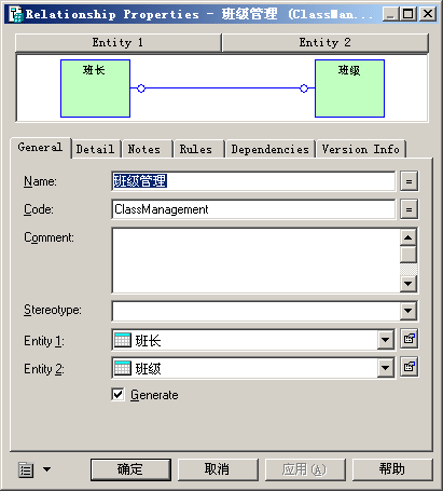This screenshot has height=492, width=444.
Task: Click the table icon in Entity 1 field
Action: [122, 340]
